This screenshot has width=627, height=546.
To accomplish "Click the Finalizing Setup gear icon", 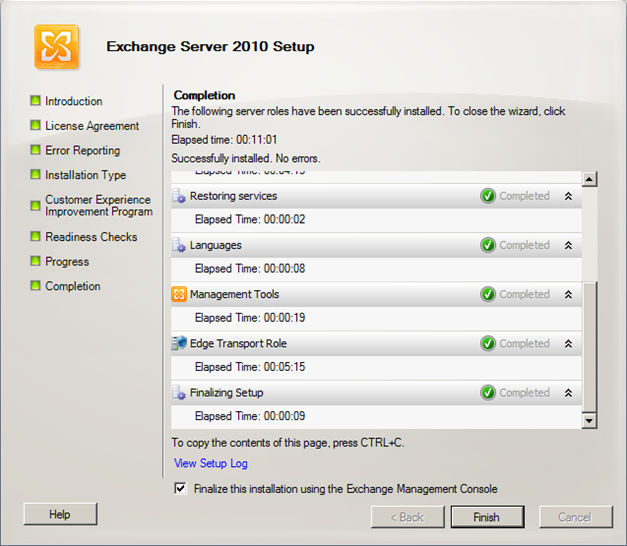I will 179,393.
